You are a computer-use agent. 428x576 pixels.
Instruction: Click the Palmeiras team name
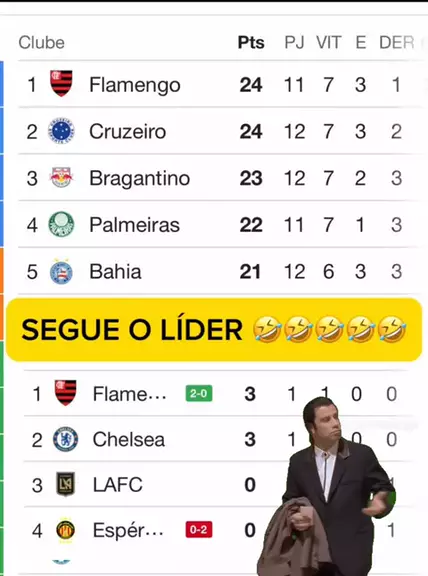134,225
